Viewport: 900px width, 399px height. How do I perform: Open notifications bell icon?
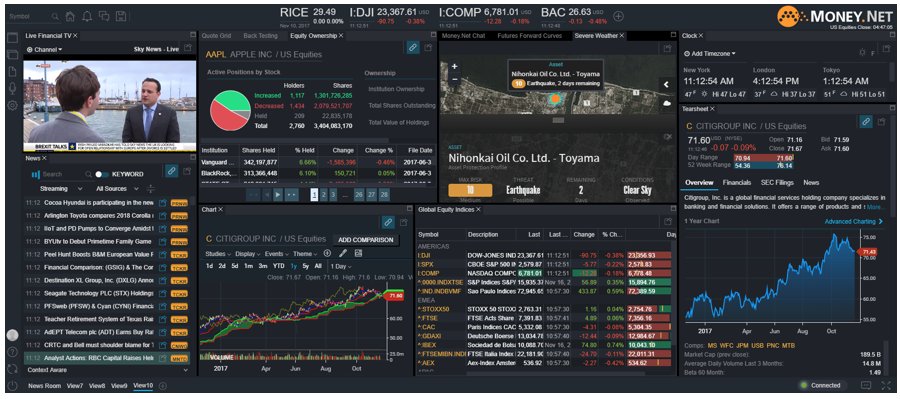coord(87,16)
